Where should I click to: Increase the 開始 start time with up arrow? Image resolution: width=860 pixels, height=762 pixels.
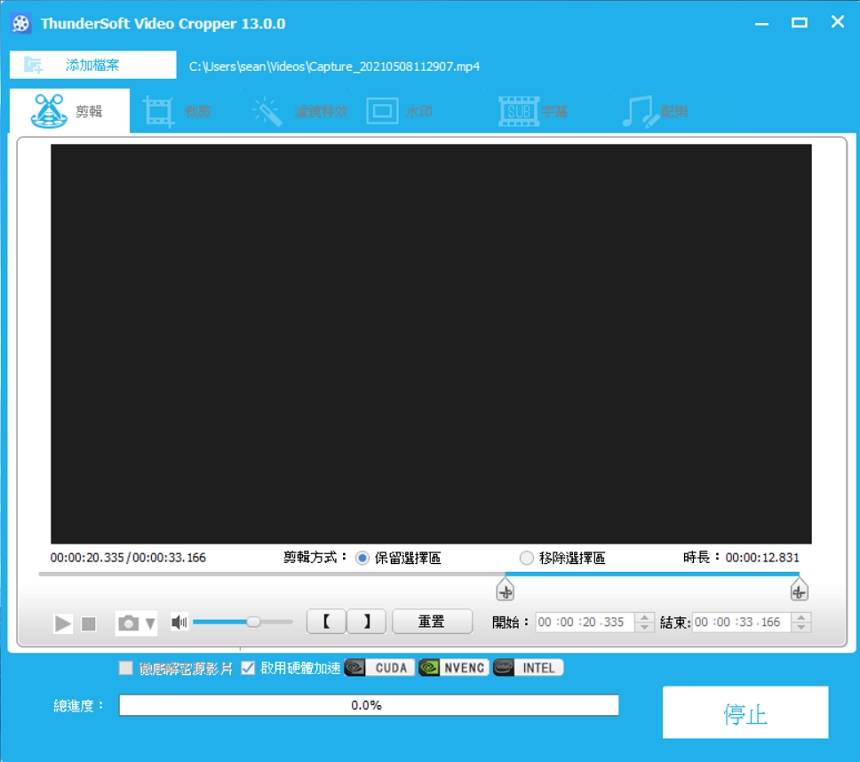(644, 617)
